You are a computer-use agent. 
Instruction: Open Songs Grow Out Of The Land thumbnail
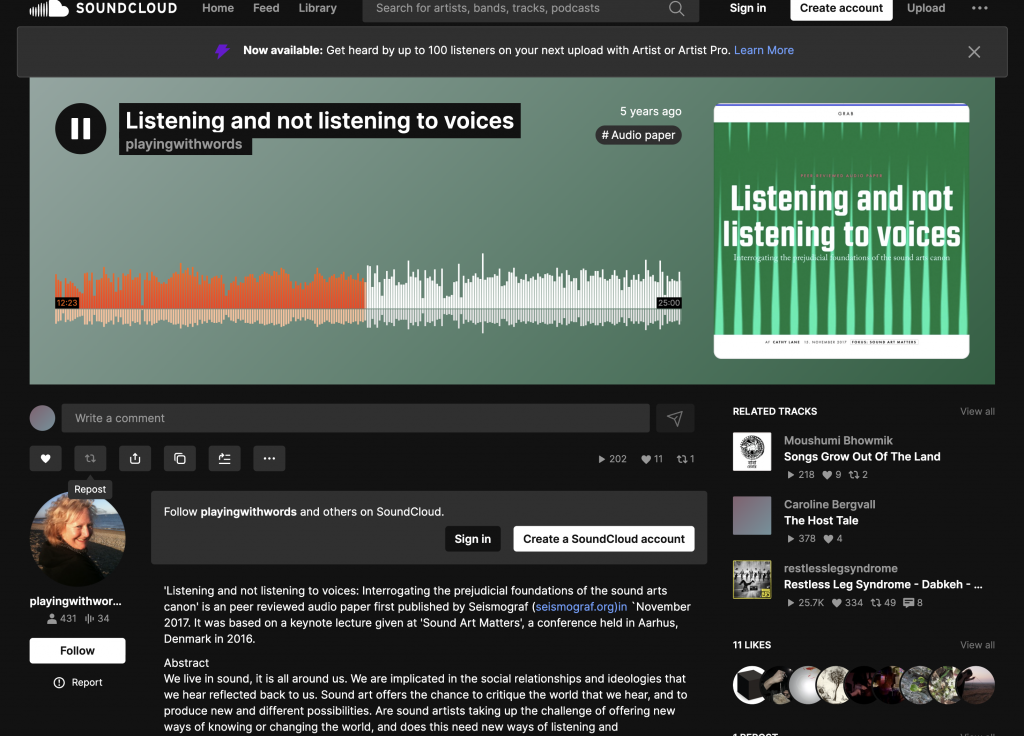pos(752,452)
